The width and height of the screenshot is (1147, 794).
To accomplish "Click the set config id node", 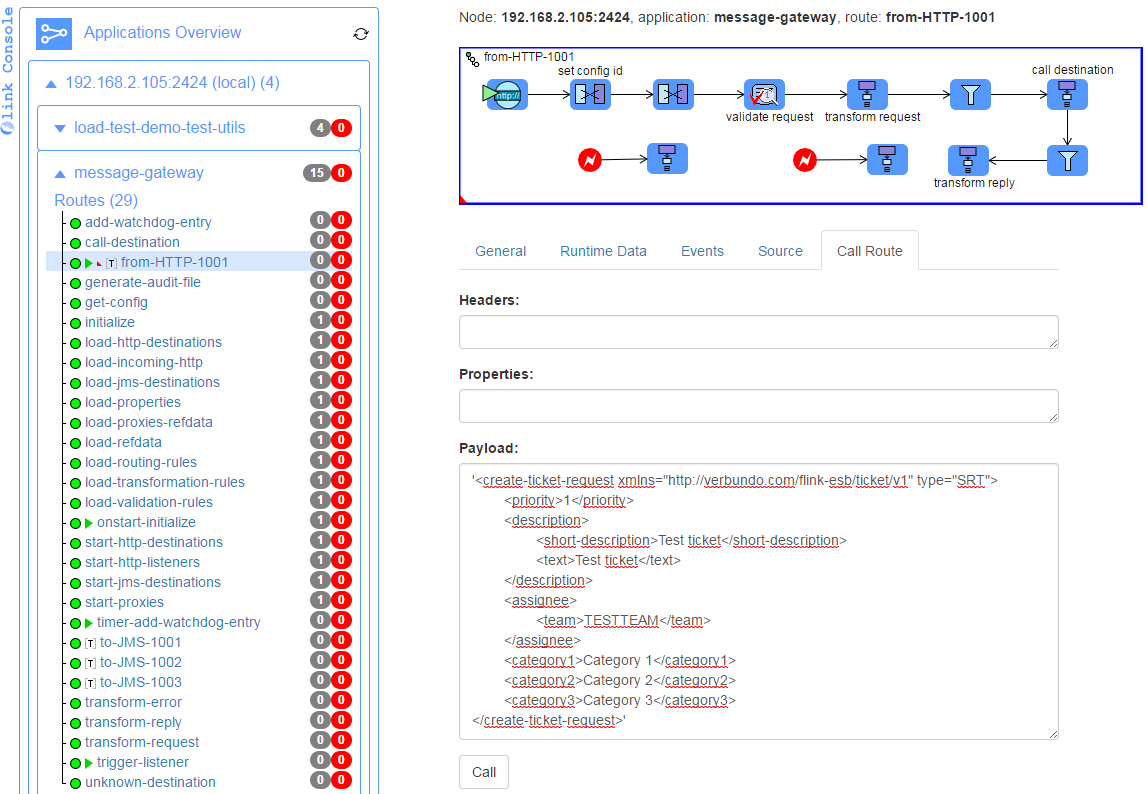I will (590, 95).
